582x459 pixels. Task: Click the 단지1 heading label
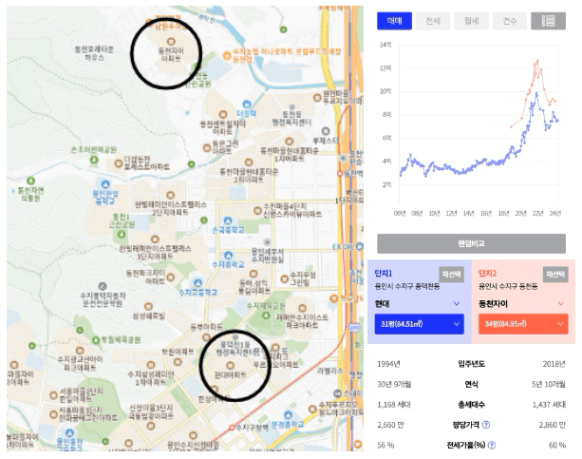click(x=383, y=274)
